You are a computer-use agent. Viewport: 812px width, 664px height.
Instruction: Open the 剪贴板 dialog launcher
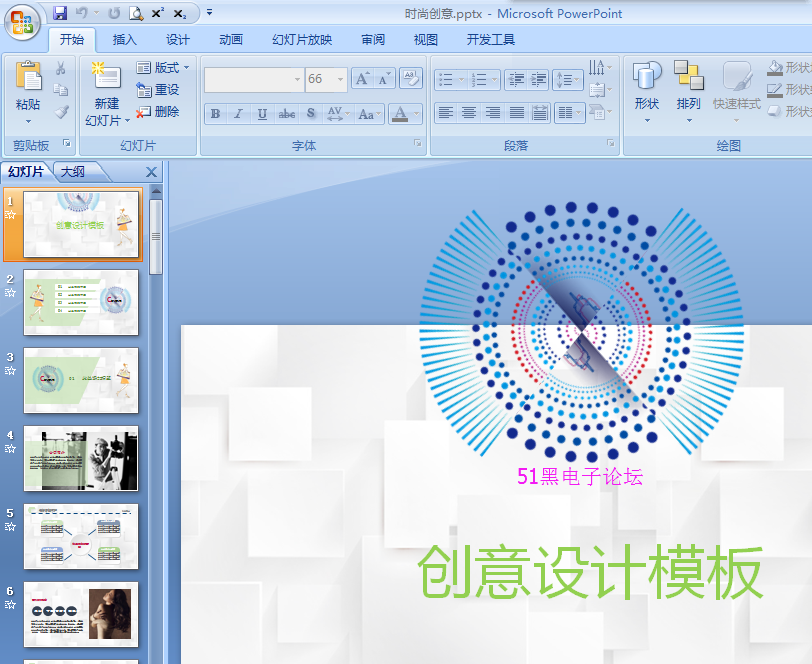pyautogui.click(x=67, y=143)
